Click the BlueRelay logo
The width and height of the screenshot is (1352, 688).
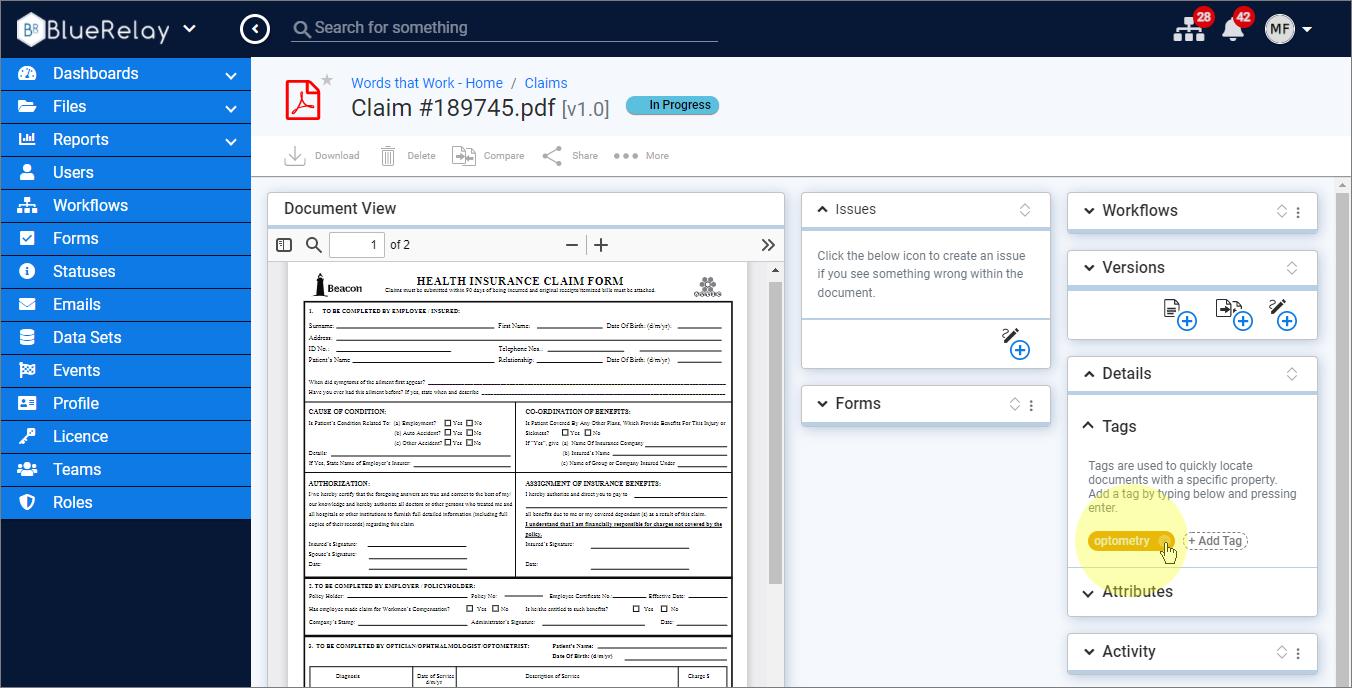[94, 29]
